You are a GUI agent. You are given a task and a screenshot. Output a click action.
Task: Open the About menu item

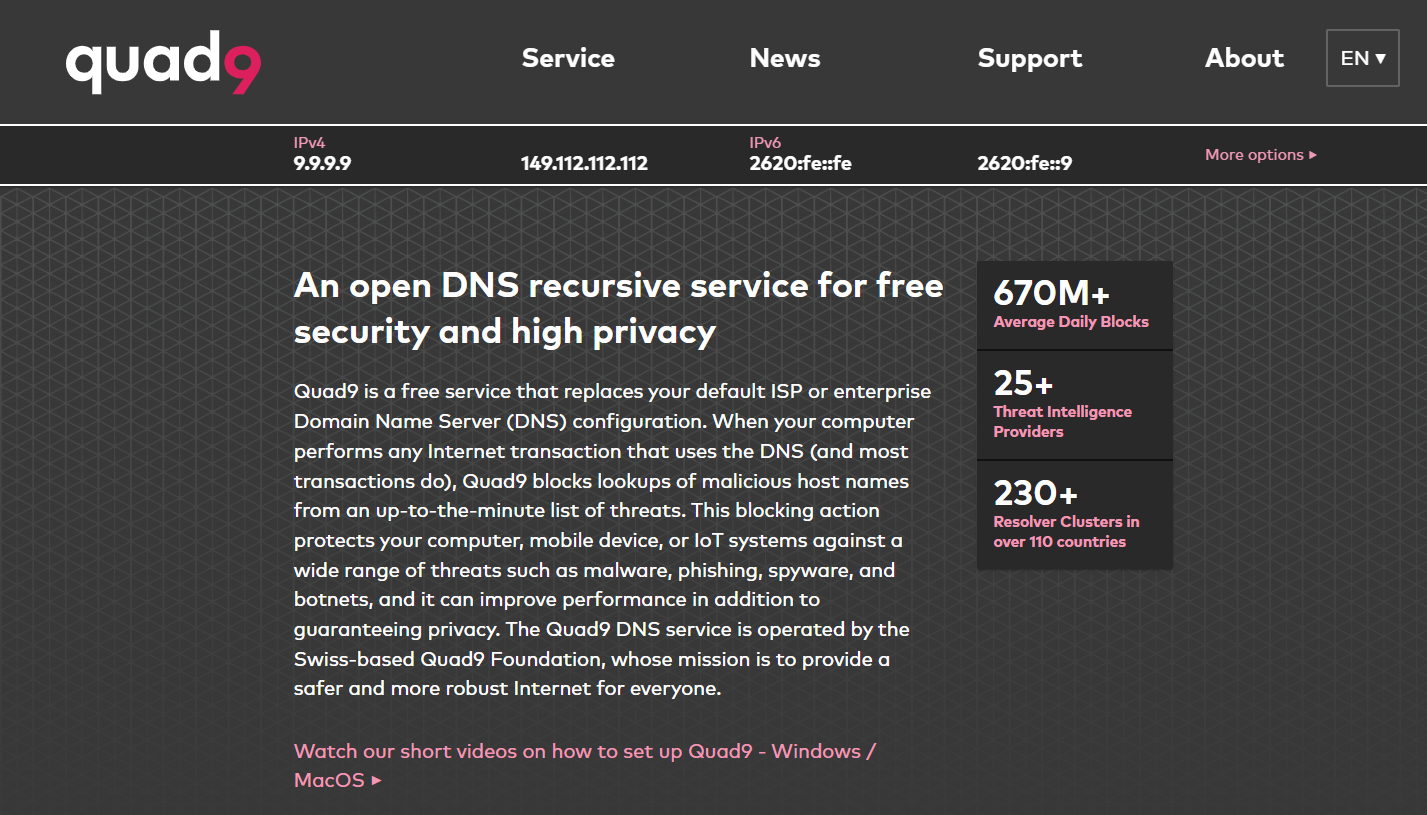coord(1245,58)
